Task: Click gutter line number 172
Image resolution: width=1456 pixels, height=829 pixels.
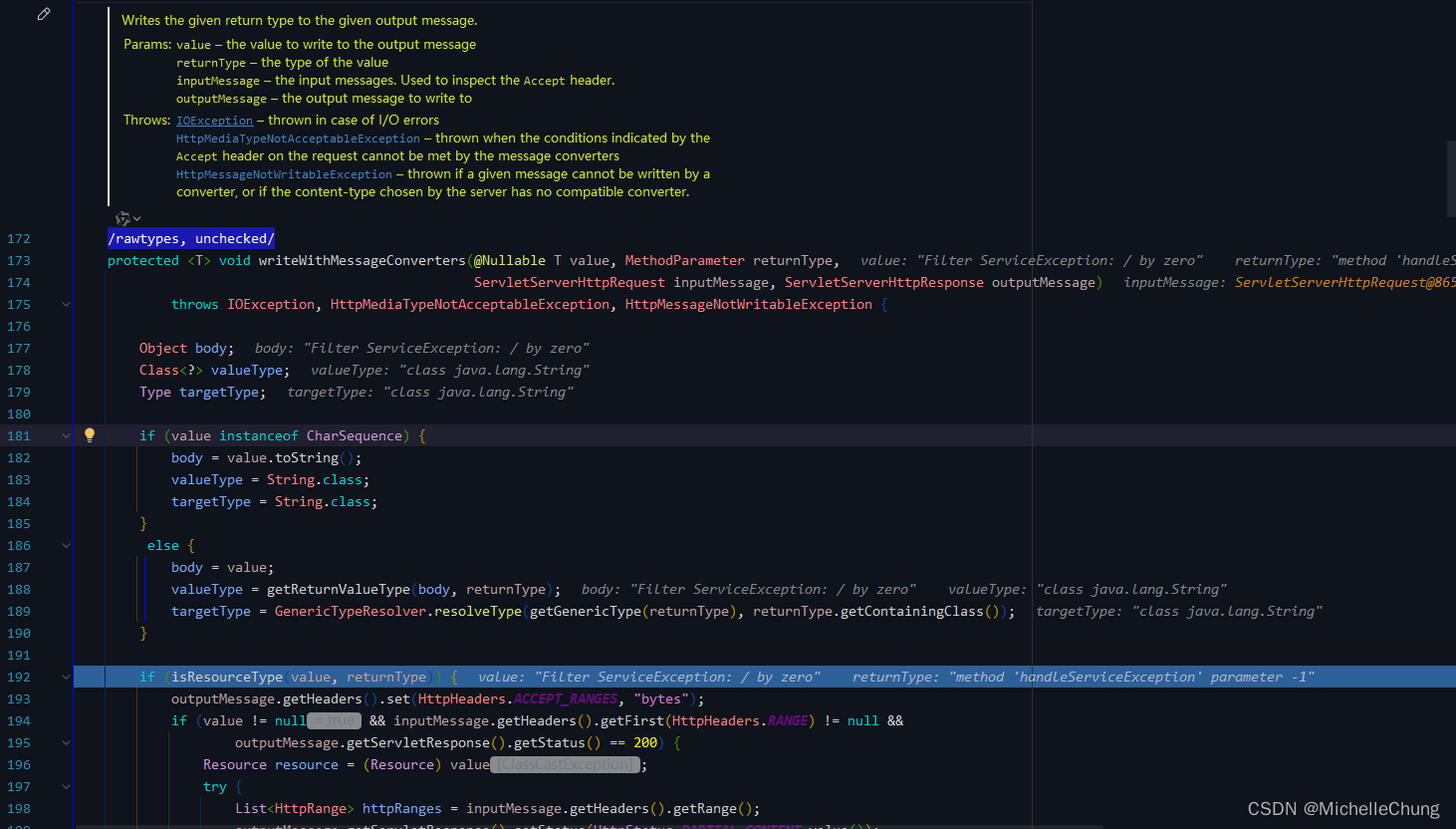Action: click(19, 238)
